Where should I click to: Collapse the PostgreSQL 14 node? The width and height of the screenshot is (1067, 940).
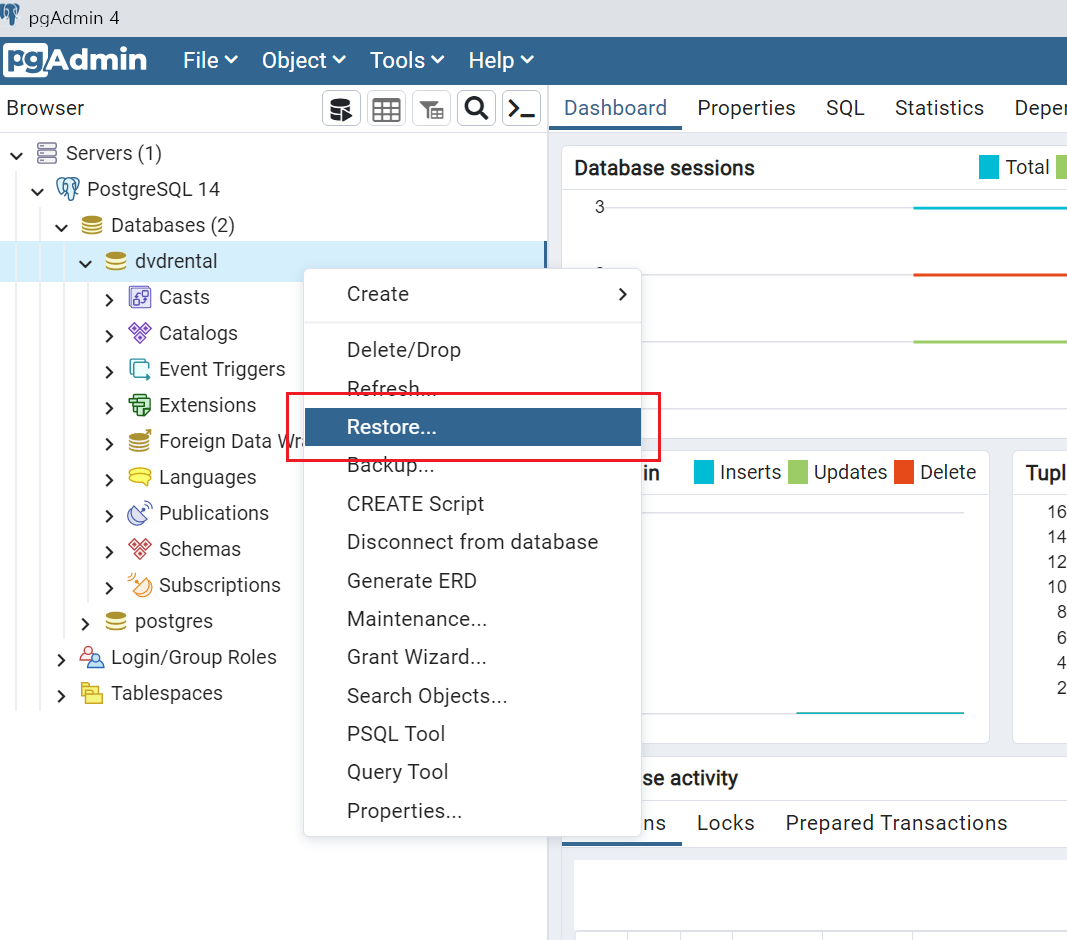tap(37, 191)
